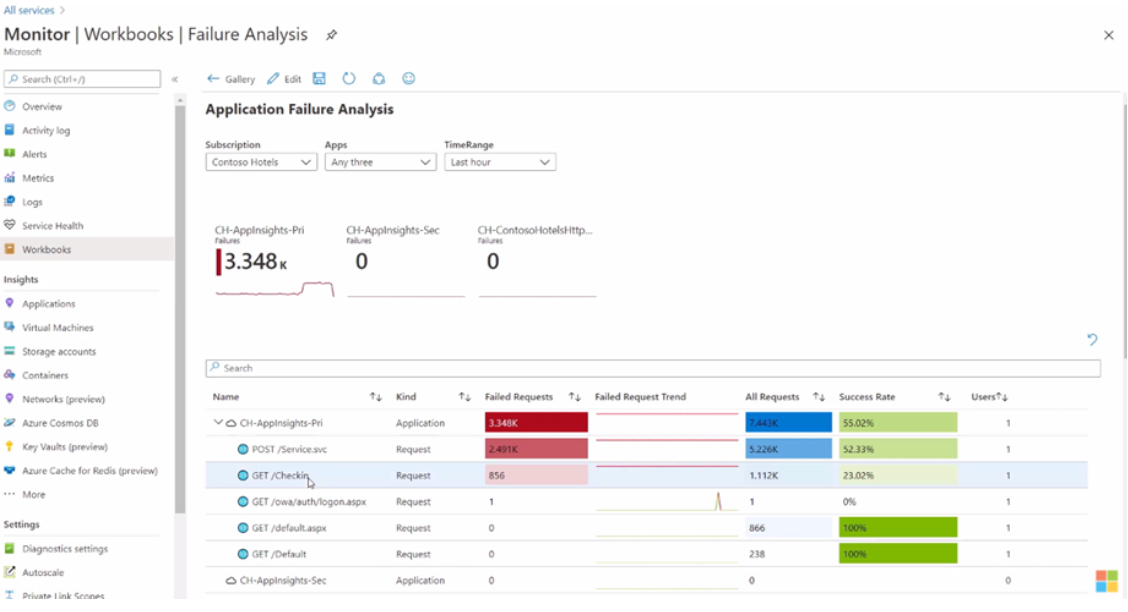The height and width of the screenshot is (612, 1128).
Task: Open Service Health
Action: coord(53,226)
